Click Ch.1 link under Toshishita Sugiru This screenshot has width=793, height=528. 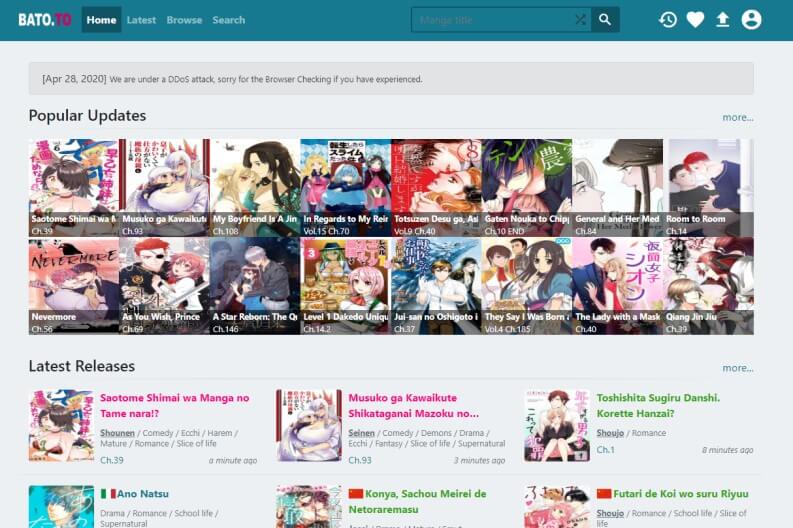[605, 450]
